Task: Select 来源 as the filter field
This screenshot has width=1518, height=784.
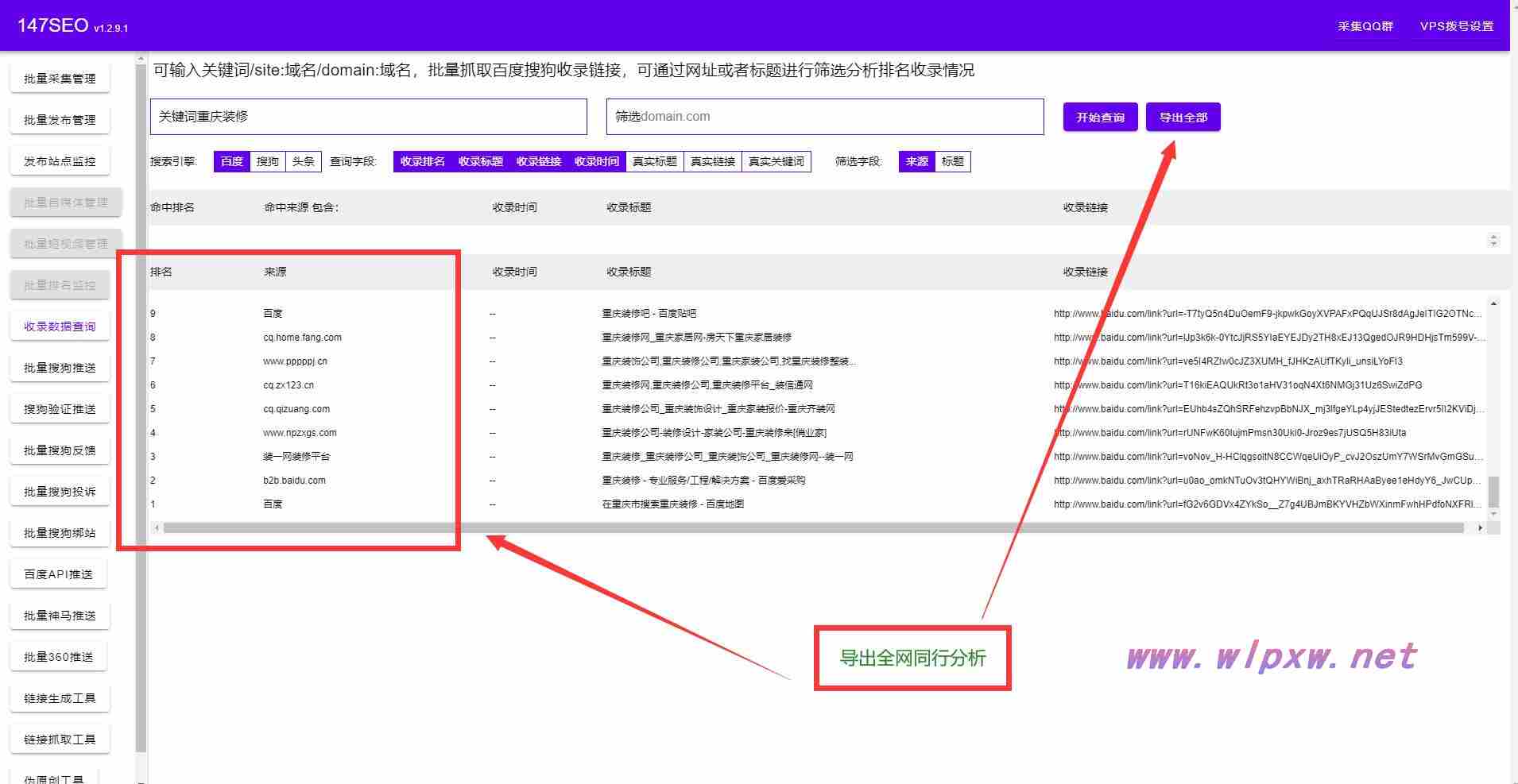Action: point(917,161)
